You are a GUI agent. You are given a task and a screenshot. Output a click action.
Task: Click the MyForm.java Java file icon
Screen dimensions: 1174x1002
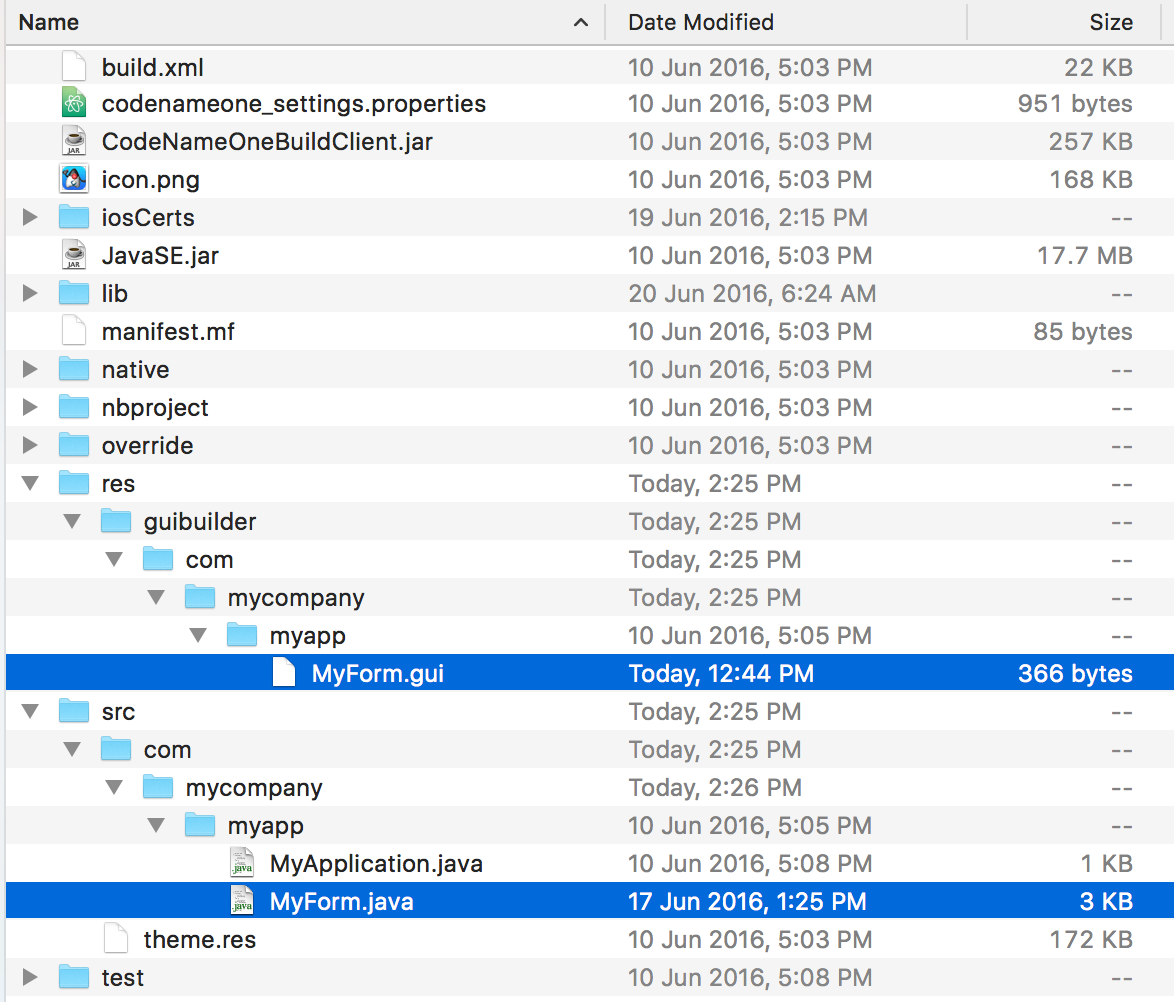tap(242, 901)
